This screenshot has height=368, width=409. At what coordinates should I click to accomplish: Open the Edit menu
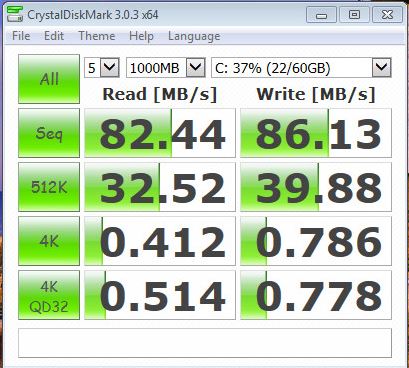[54, 36]
